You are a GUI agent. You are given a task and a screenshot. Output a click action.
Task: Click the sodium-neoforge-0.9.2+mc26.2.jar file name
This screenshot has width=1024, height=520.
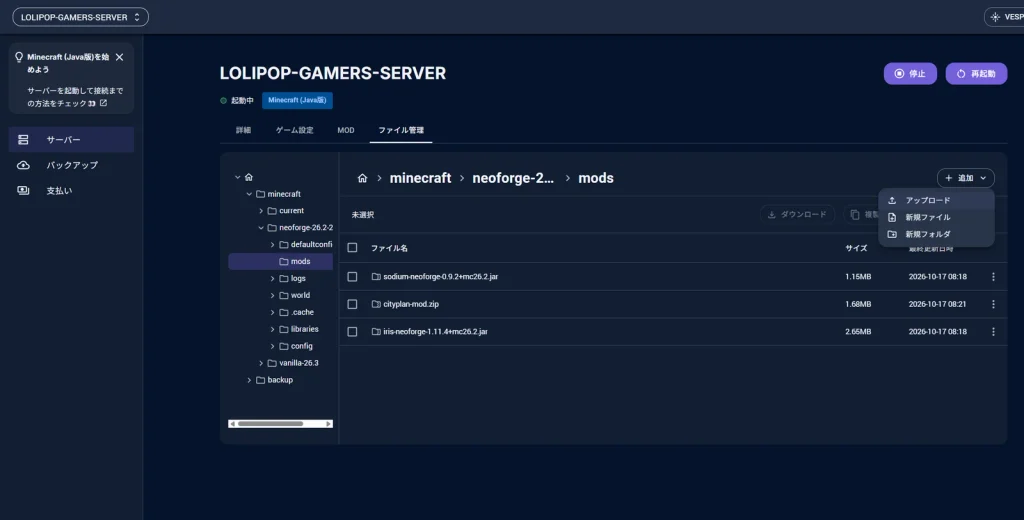[441, 277]
